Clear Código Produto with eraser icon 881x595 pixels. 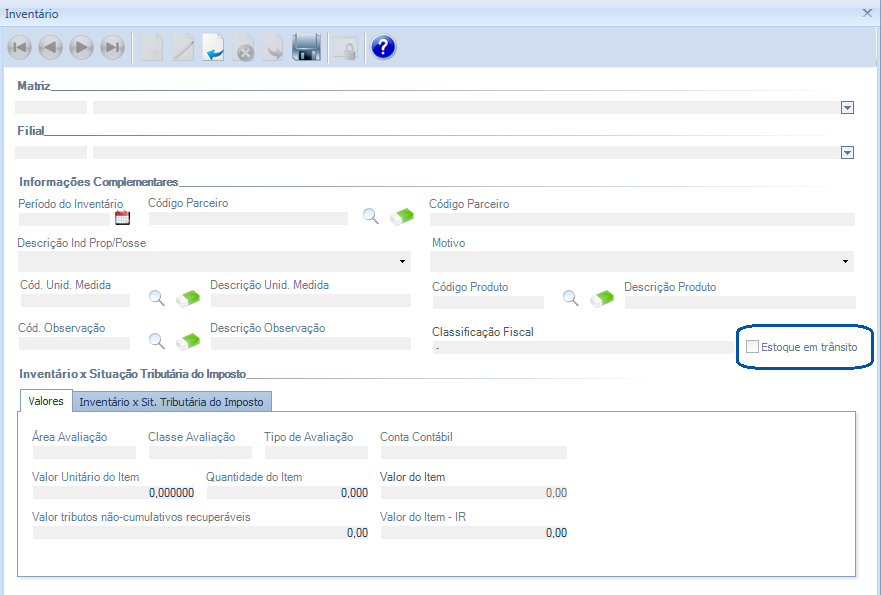602,298
